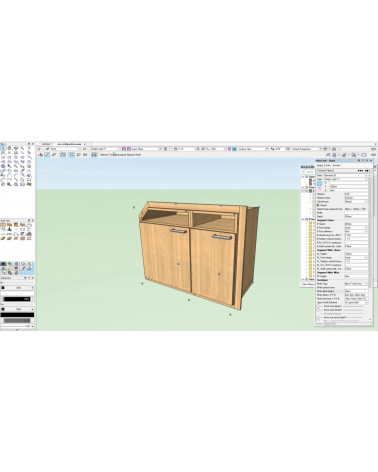Toggle the second checkbox below Upper Shelf Definition
Screen dimensions: 378x472
tap(318, 310)
